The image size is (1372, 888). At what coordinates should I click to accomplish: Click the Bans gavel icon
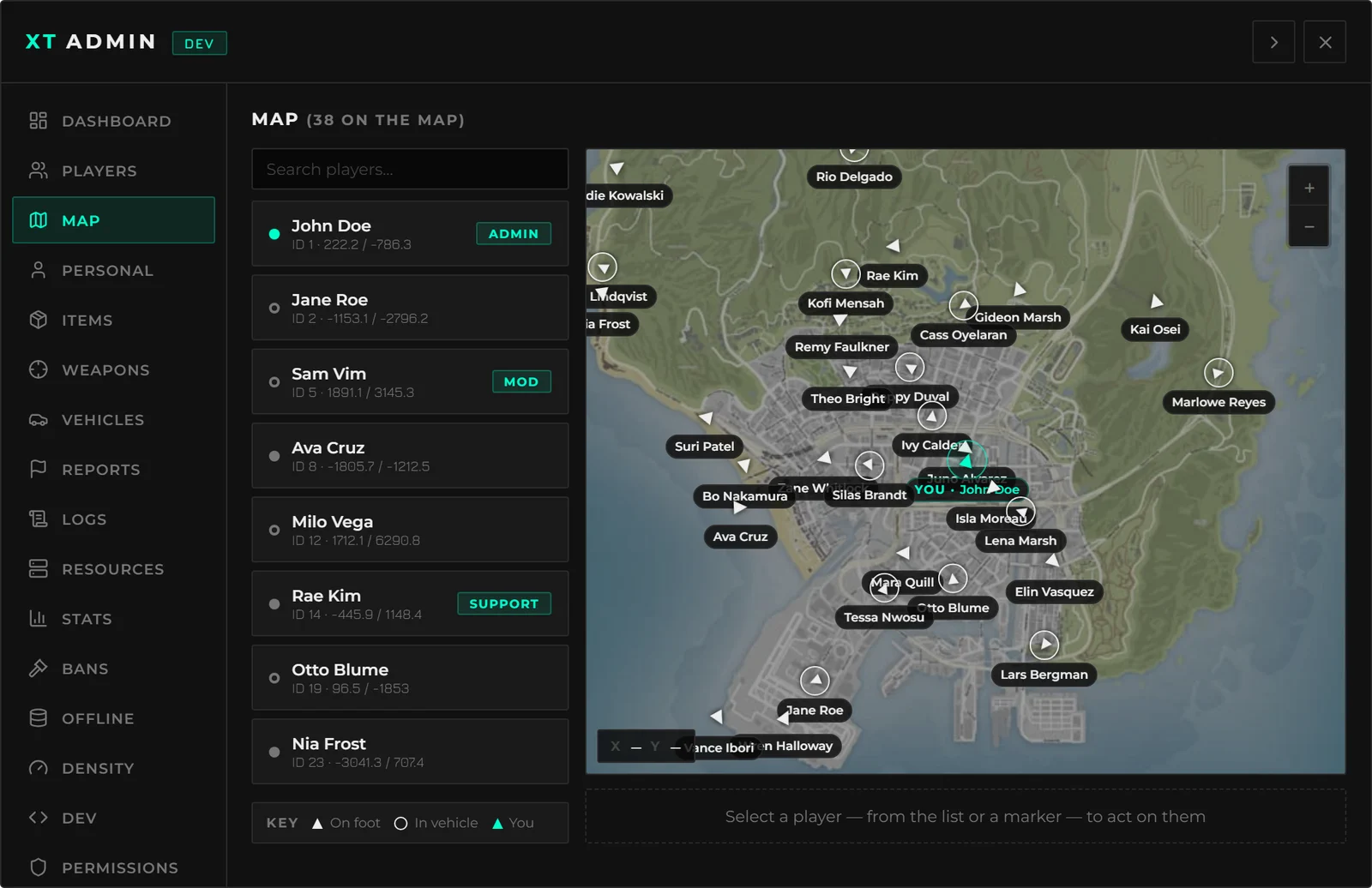(38, 668)
